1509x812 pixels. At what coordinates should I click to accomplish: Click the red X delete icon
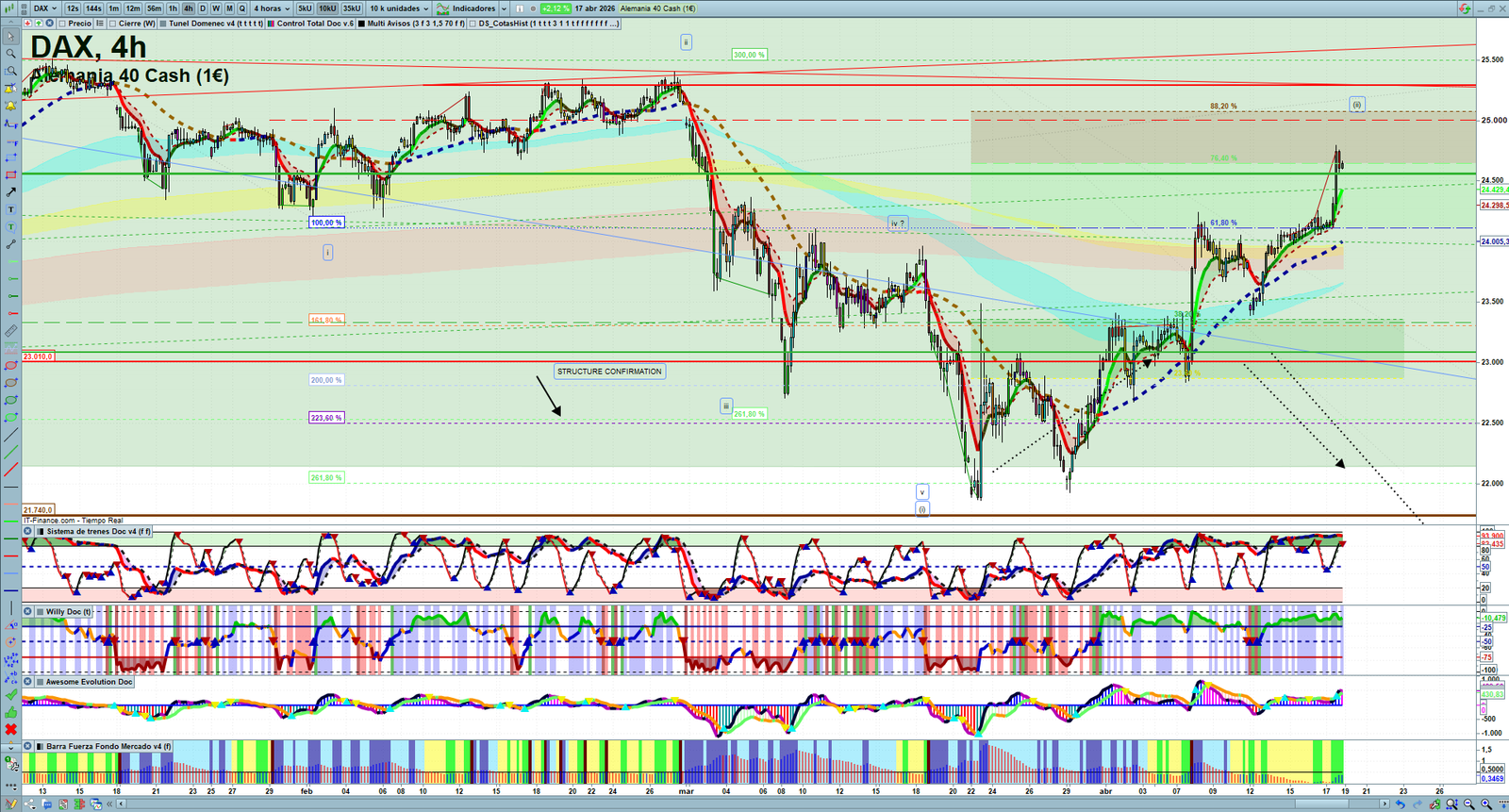coord(10,729)
